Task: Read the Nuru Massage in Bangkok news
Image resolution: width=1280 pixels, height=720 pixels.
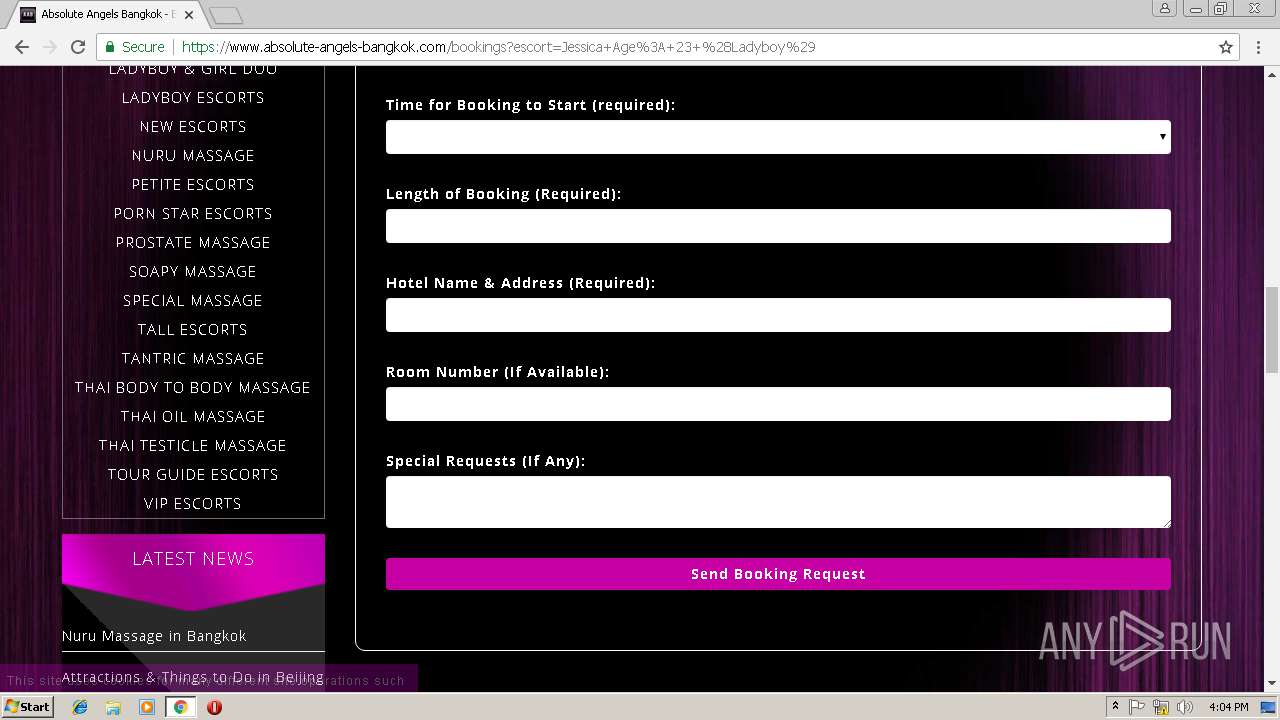Action: click(x=154, y=636)
